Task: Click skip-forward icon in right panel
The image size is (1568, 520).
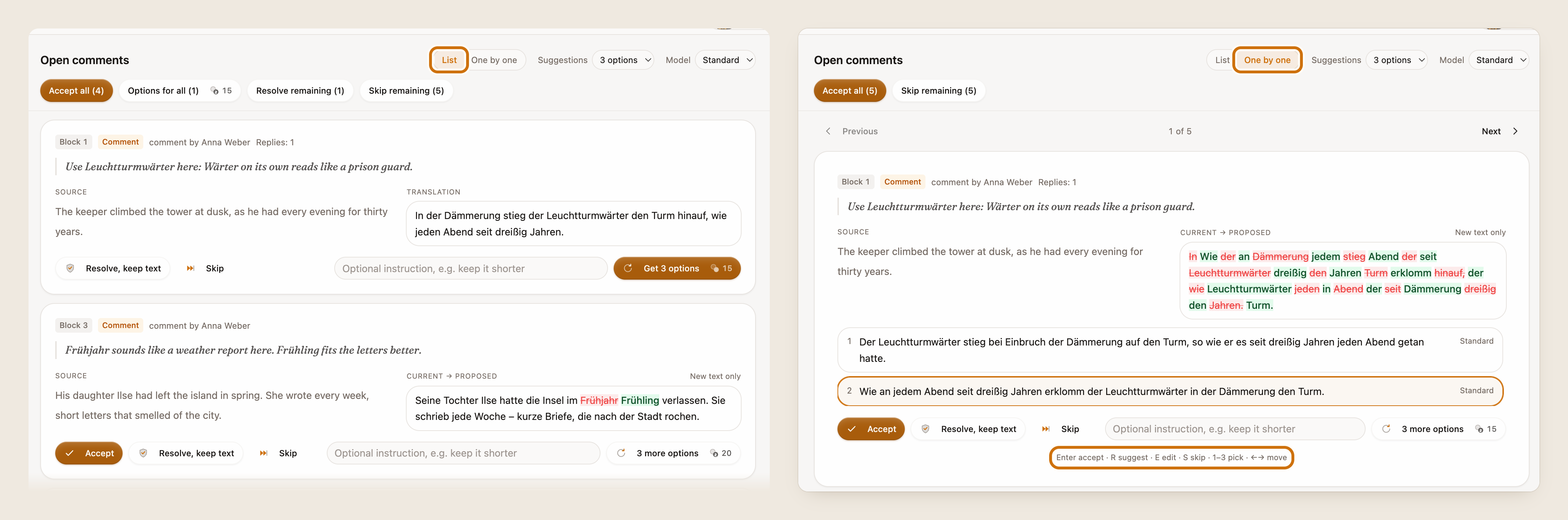Action: click(x=1046, y=429)
